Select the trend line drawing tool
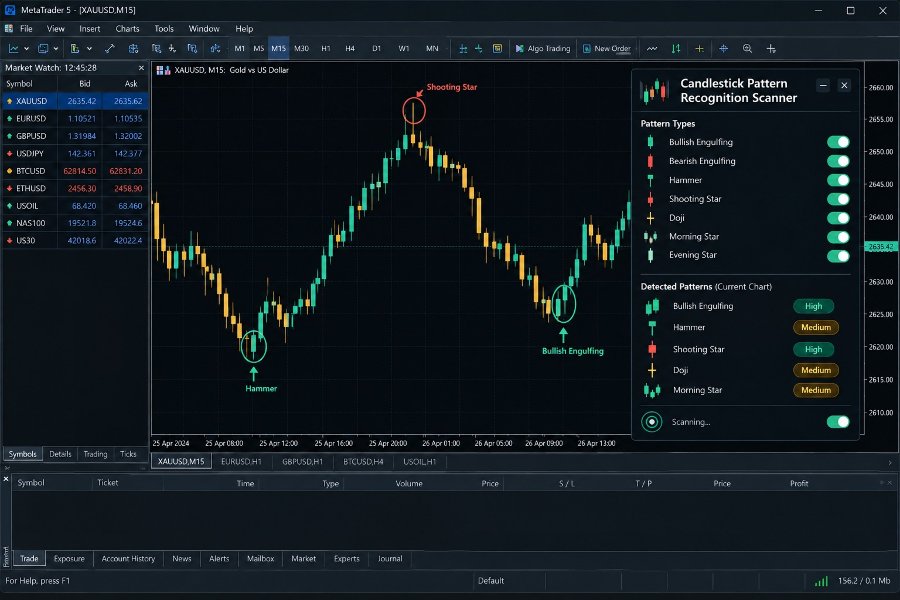 click(x=109, y=49)
